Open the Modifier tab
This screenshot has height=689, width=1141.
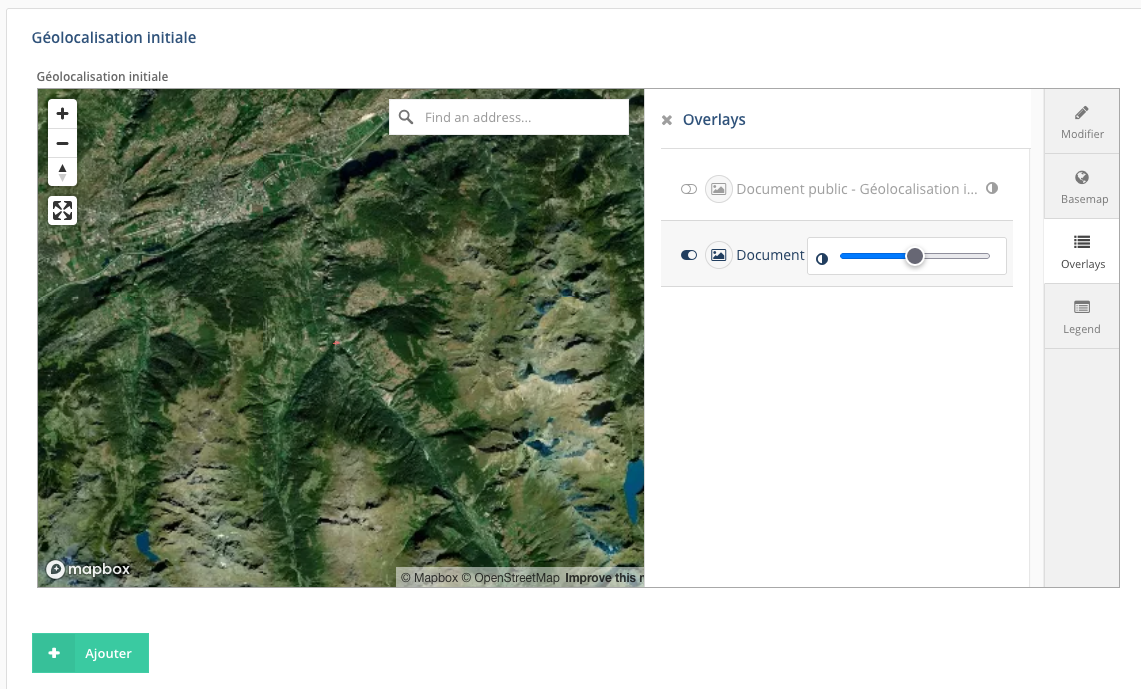point(1082,121)
